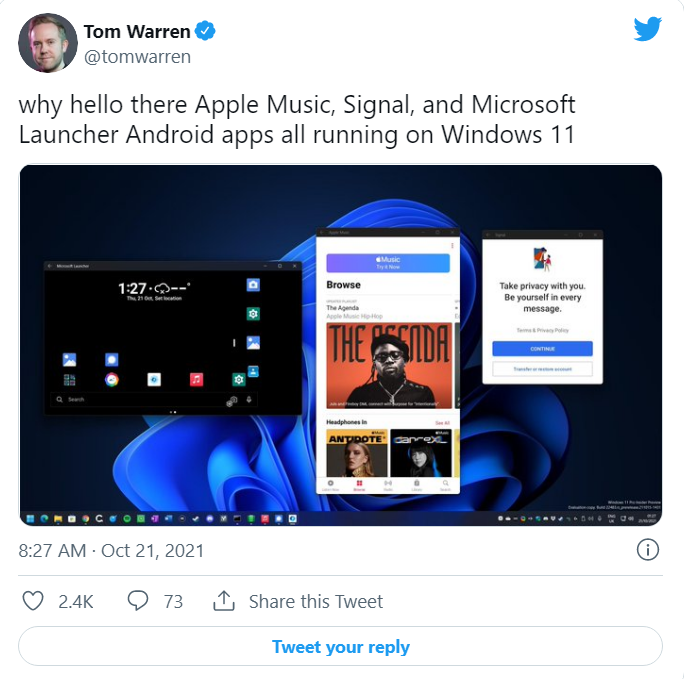
Task: Like the tweet via heart icon
Action: [x=33, y=601]
